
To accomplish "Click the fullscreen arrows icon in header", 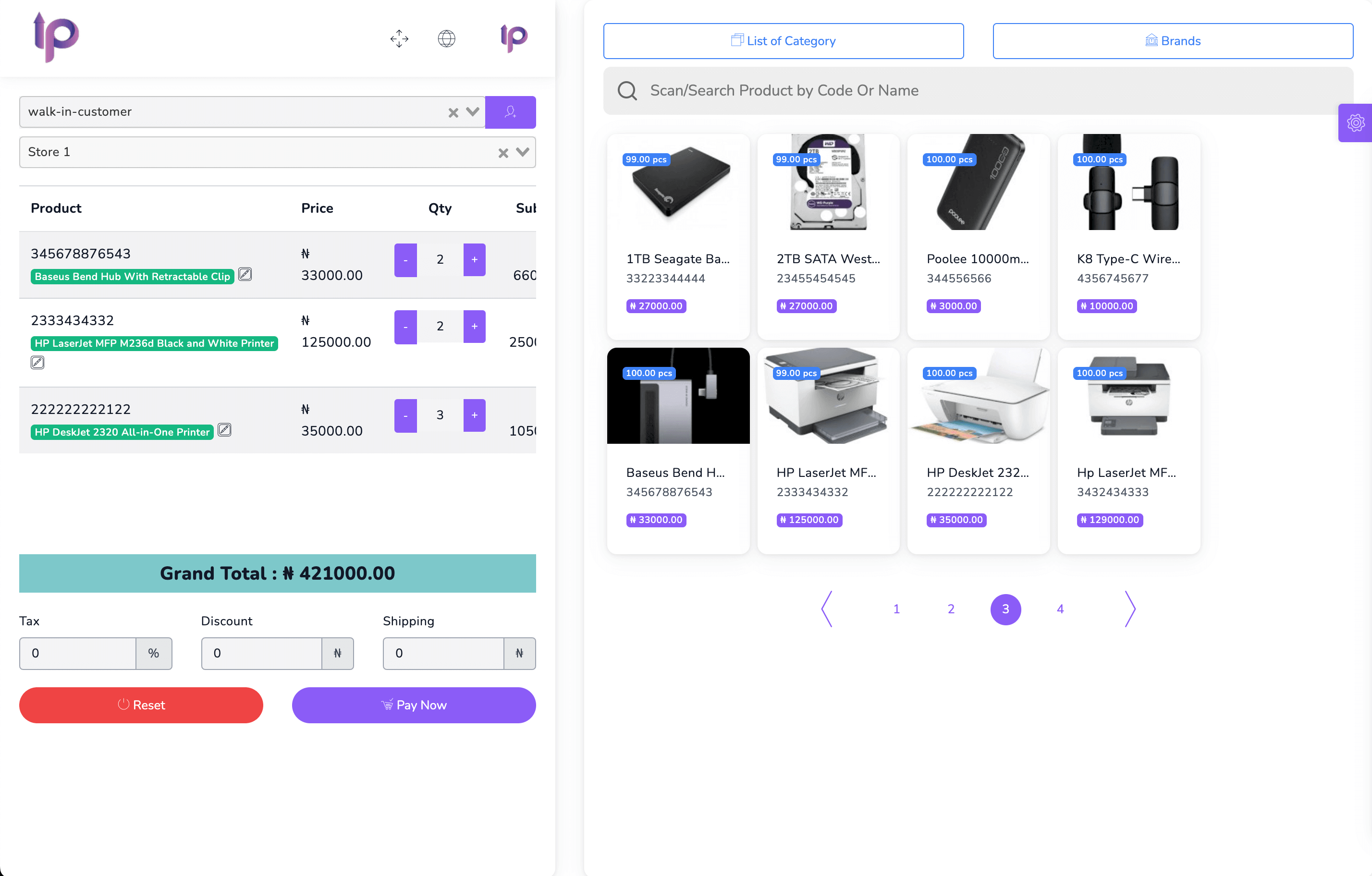I will [x=399, y=38].
